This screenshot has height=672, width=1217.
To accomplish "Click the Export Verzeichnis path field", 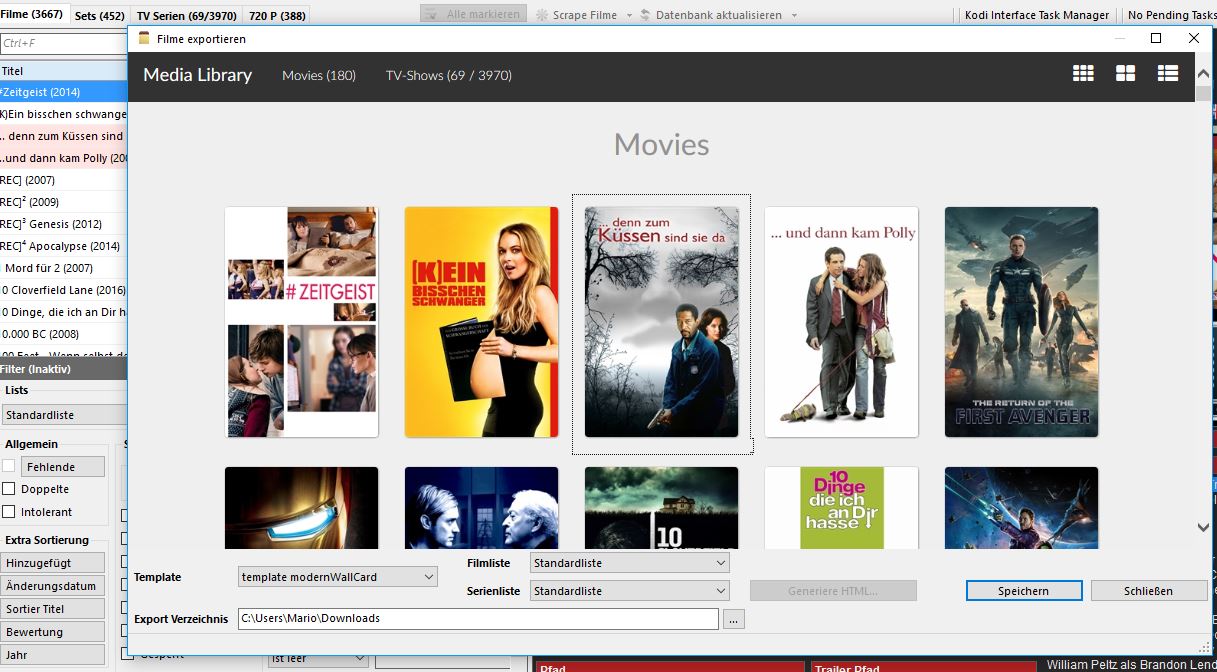I will coord(478,619).
